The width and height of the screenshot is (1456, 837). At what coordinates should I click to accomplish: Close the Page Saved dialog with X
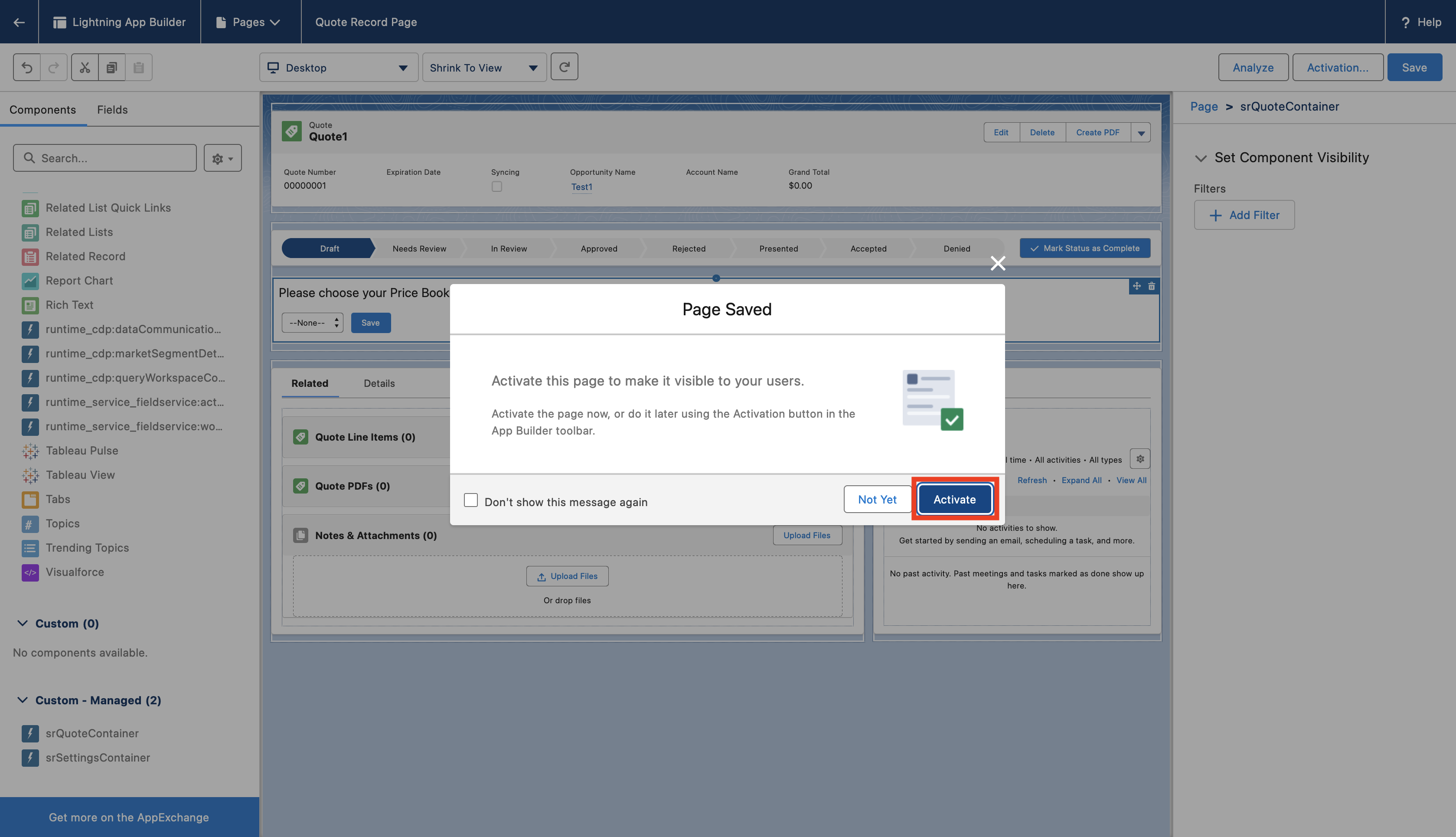tap(998, 263)
